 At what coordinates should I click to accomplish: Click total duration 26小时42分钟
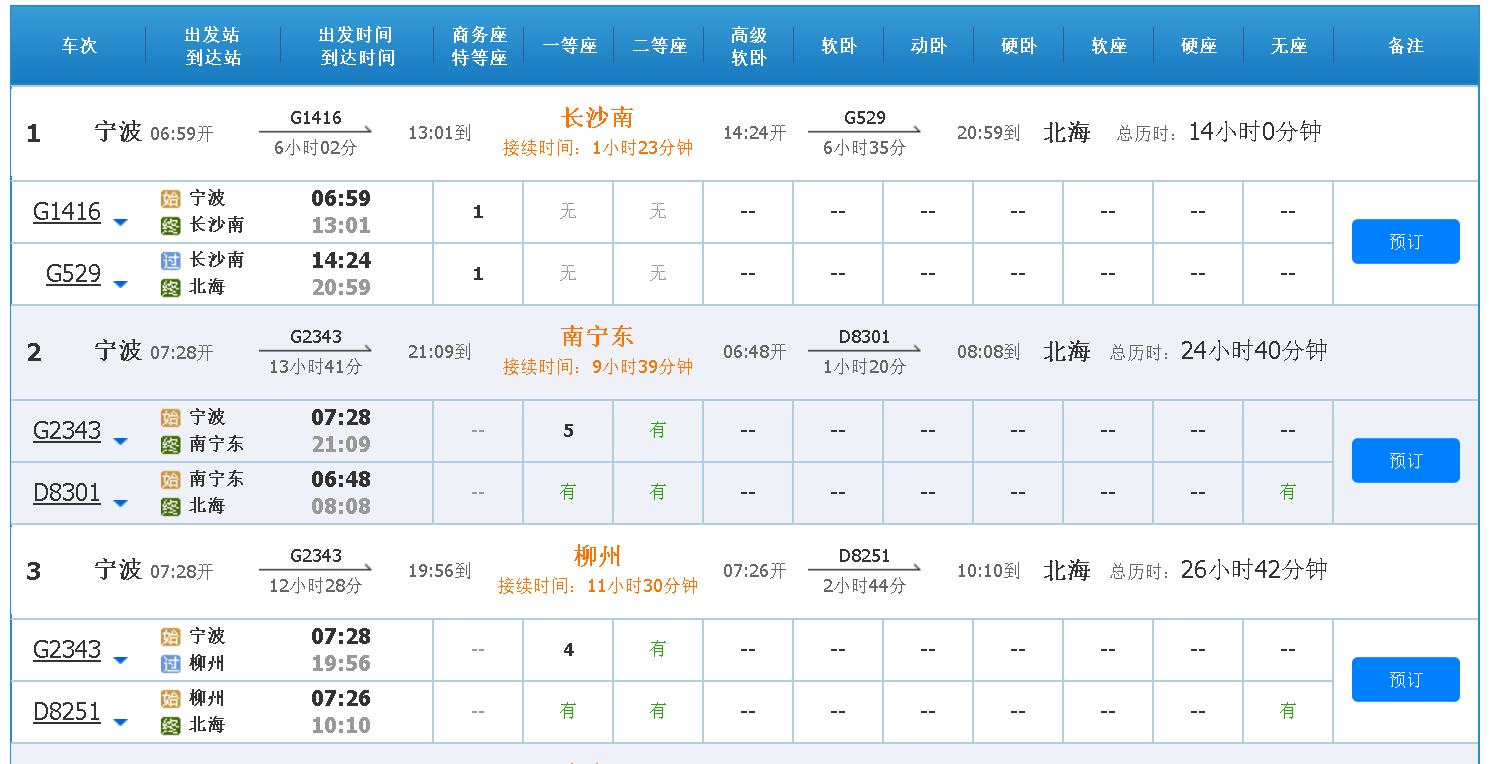(1253, 570)
